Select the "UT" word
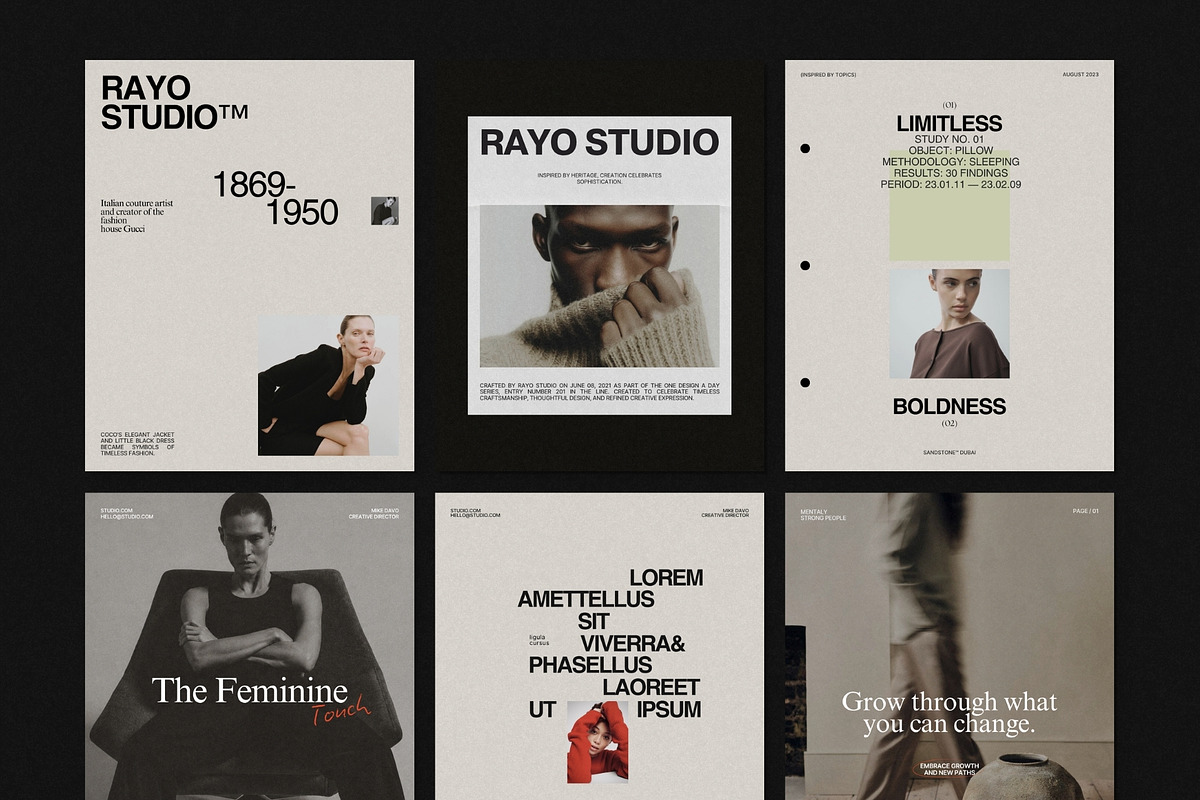The image size is (1200, 800). pyautogui.click(x=542, y=710)
